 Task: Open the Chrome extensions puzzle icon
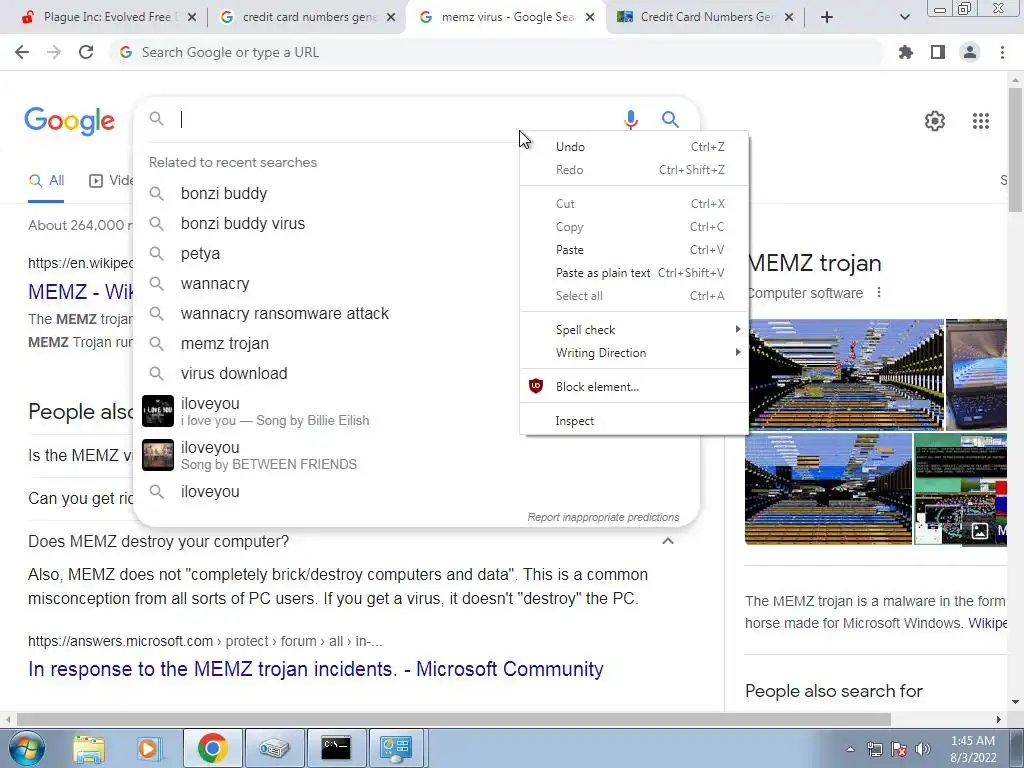click(x=906, y=52)
